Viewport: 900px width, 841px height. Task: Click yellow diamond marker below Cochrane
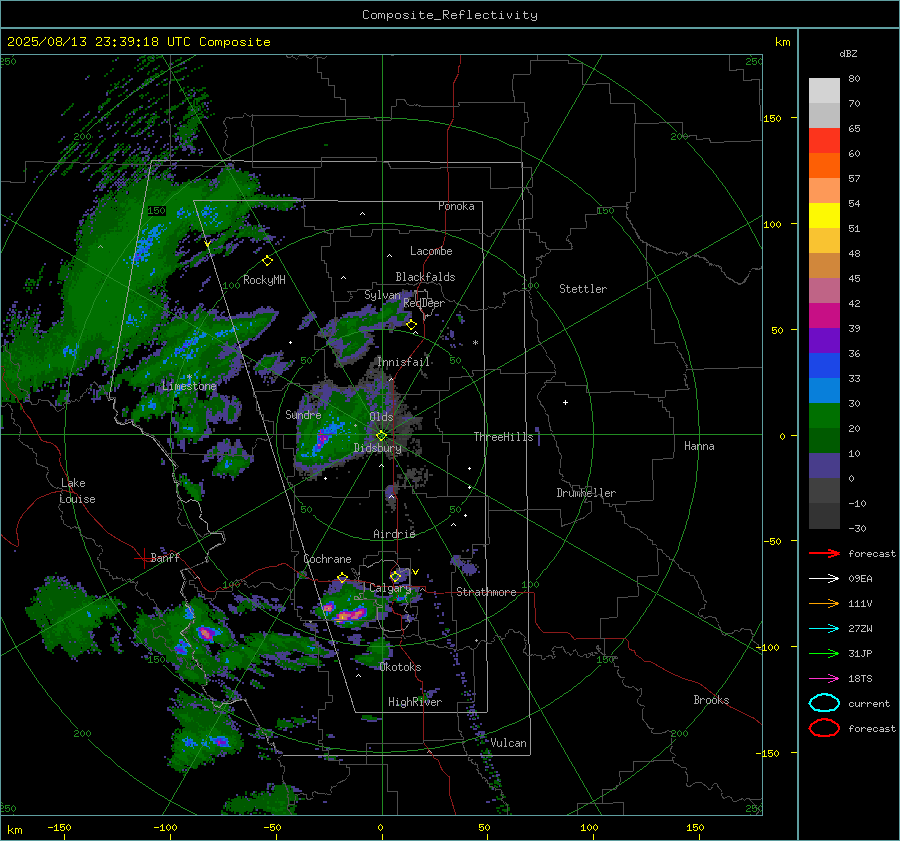[342, 578]
